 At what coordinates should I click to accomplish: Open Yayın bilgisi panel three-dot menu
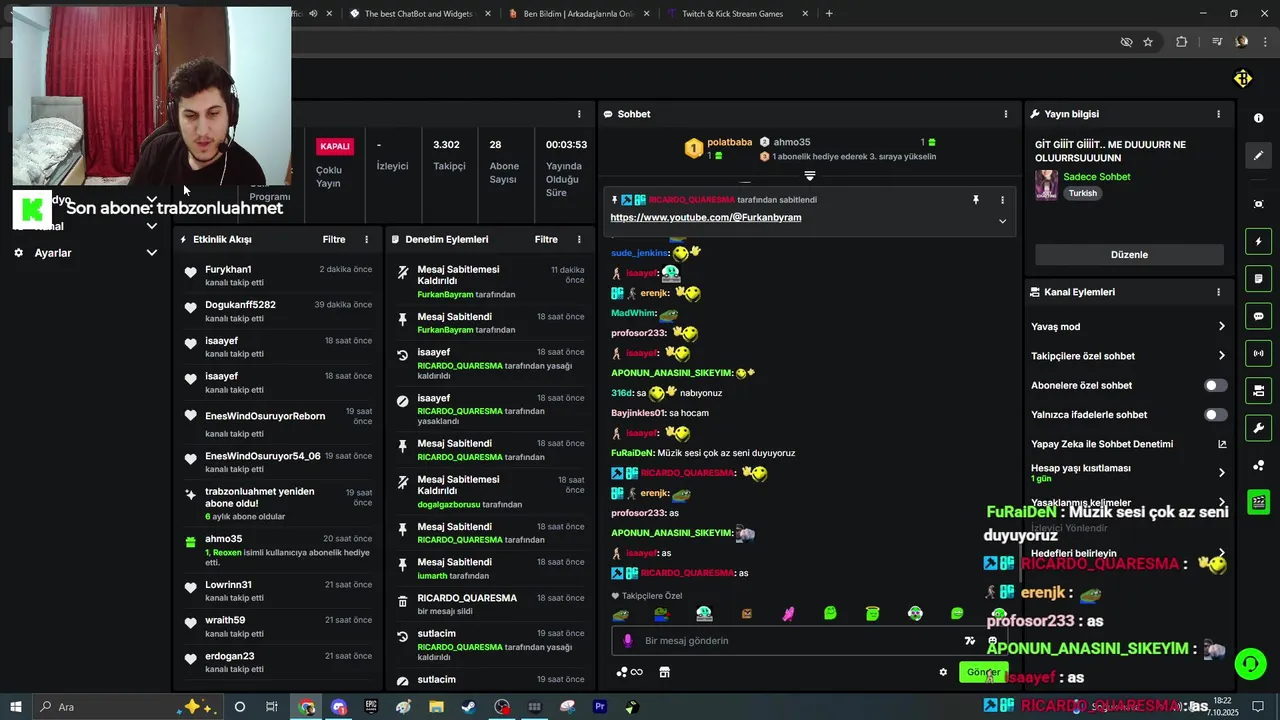pyautogui.click(x=1218, y=114)
